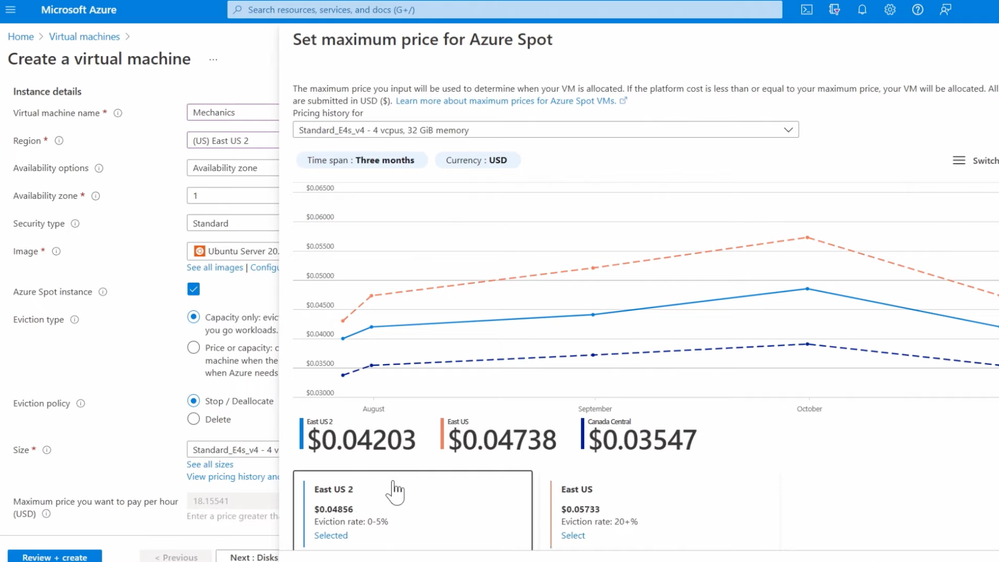Click the East US 2 blue legend swatch
This screenshot has width=999, height=562.
click(301, 434)
